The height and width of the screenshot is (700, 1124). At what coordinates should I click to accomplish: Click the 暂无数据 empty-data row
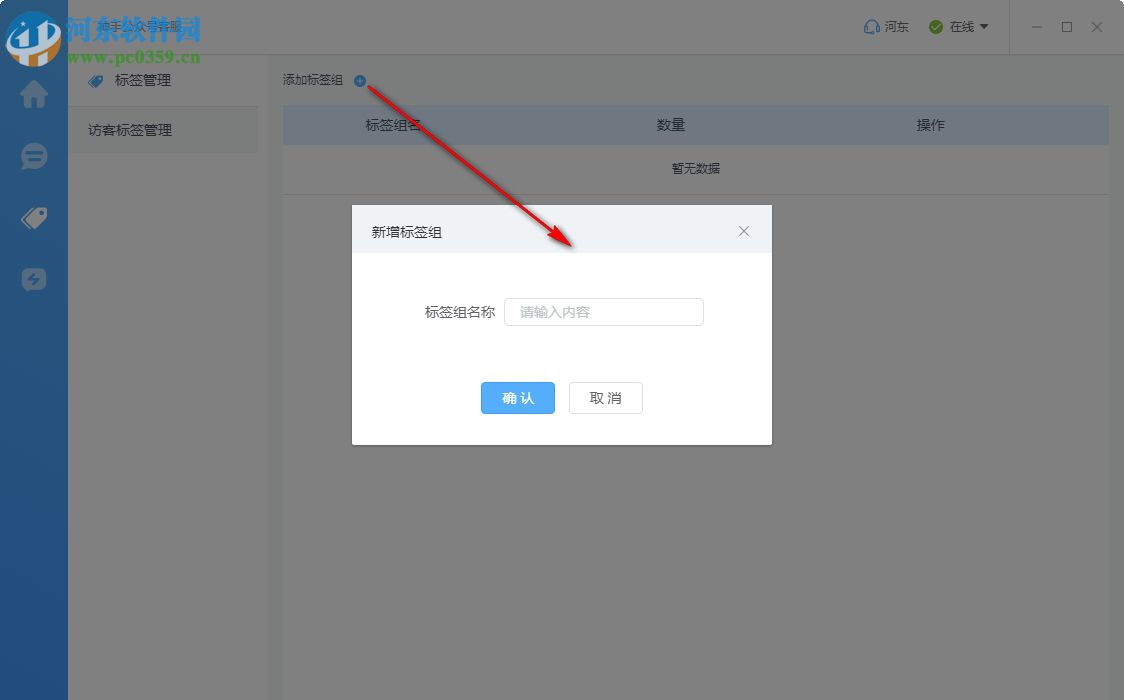[695, 168]
